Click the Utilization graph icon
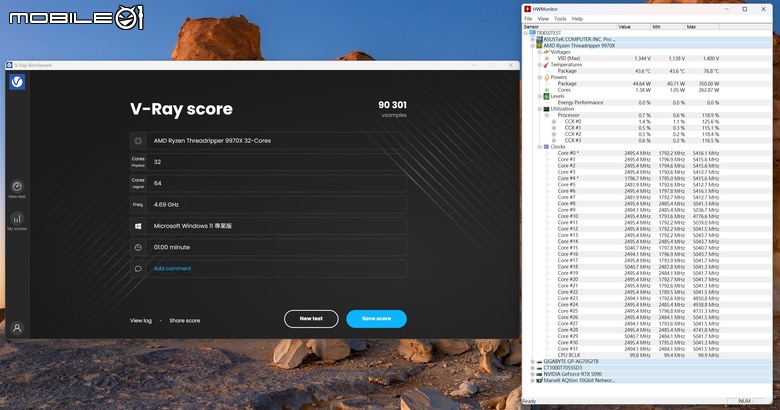This screenshot has height=410, width=780. coord(546,109)
